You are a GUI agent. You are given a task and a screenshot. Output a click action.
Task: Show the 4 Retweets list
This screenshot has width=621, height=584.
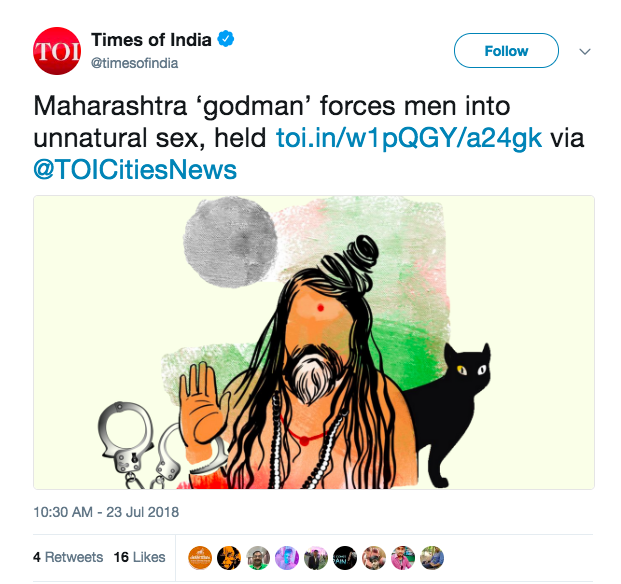[x=68, y=557]
